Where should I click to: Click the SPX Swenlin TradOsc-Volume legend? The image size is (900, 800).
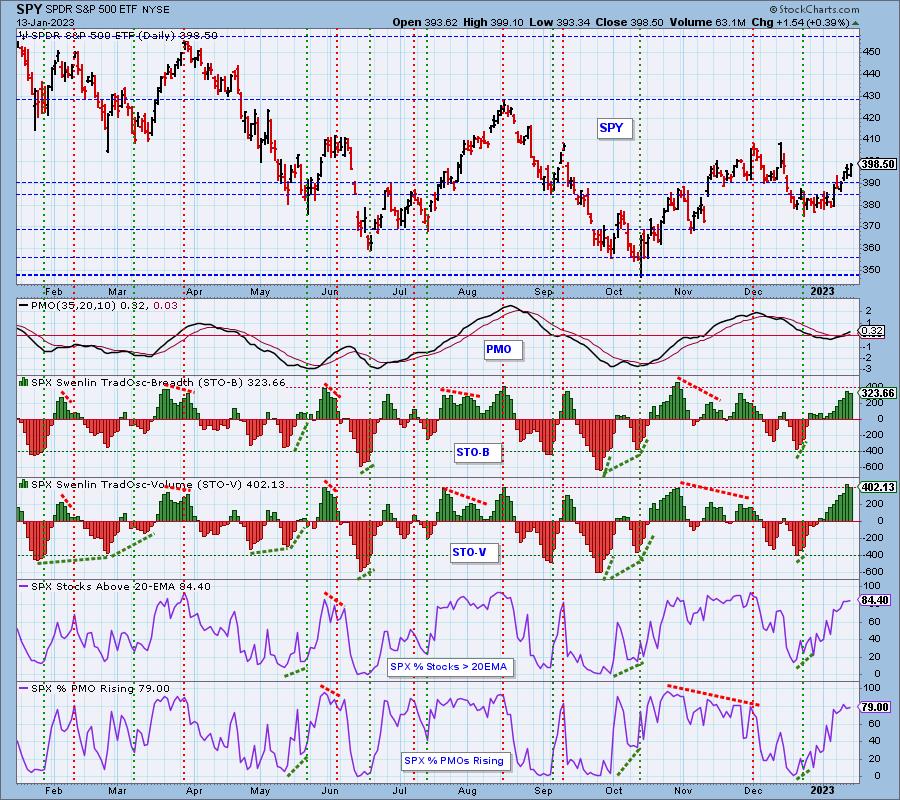pos(158,484)
